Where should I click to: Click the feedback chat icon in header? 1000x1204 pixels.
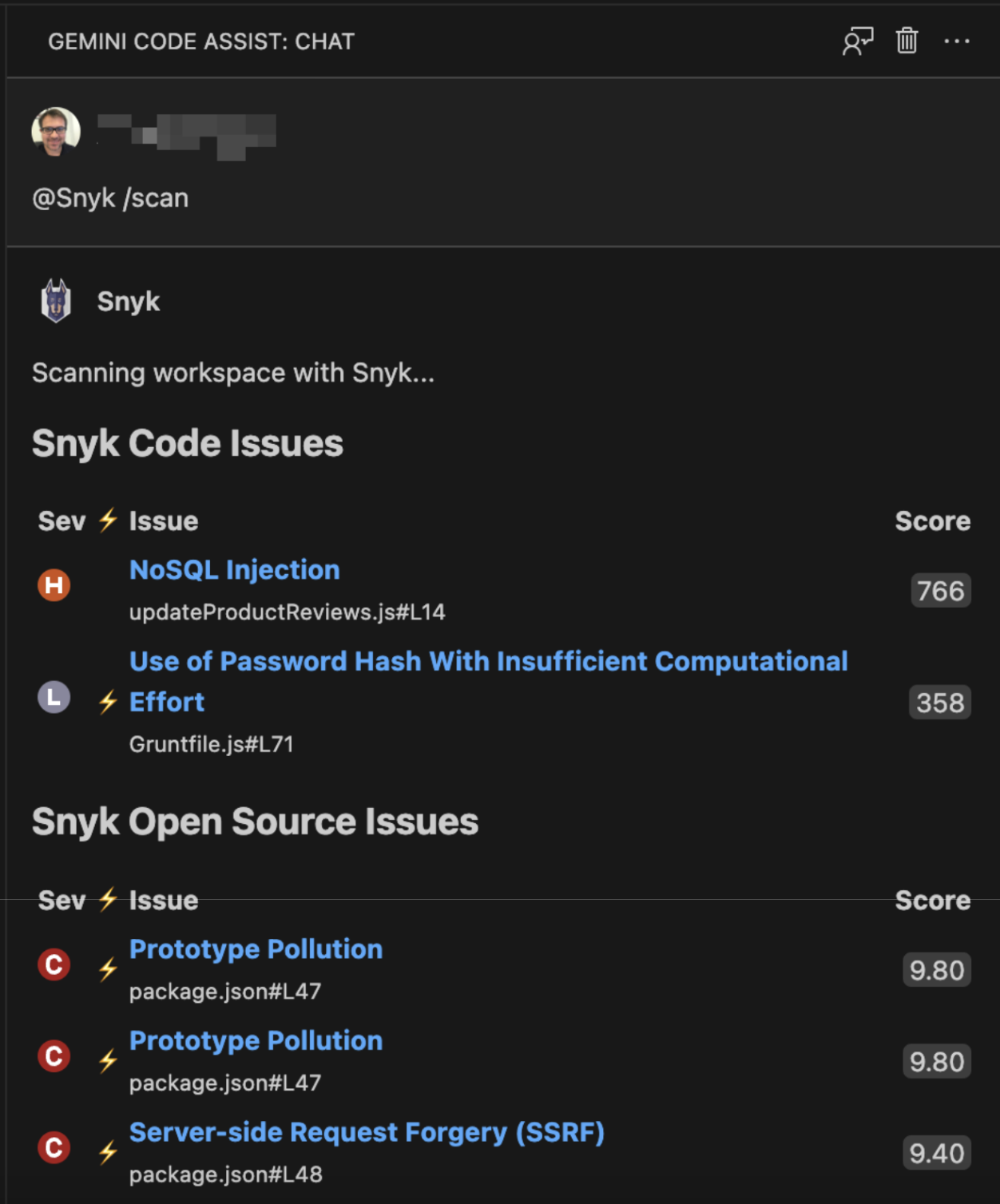(x=858, y=41)
